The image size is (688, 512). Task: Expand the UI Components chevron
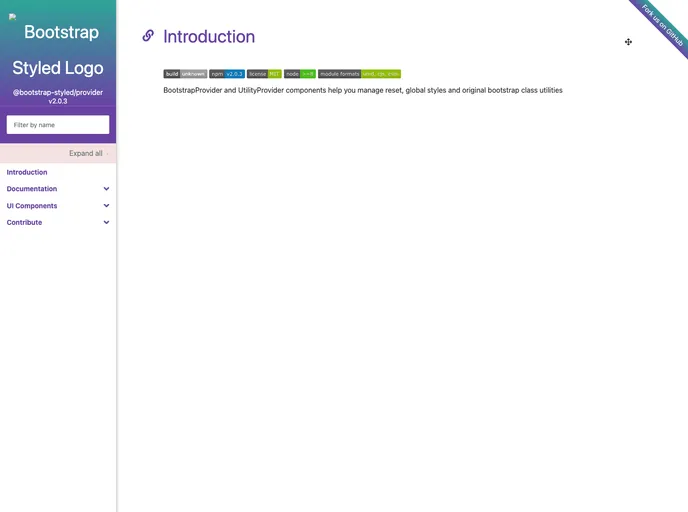pyautogui.click(x=106, y=205)
